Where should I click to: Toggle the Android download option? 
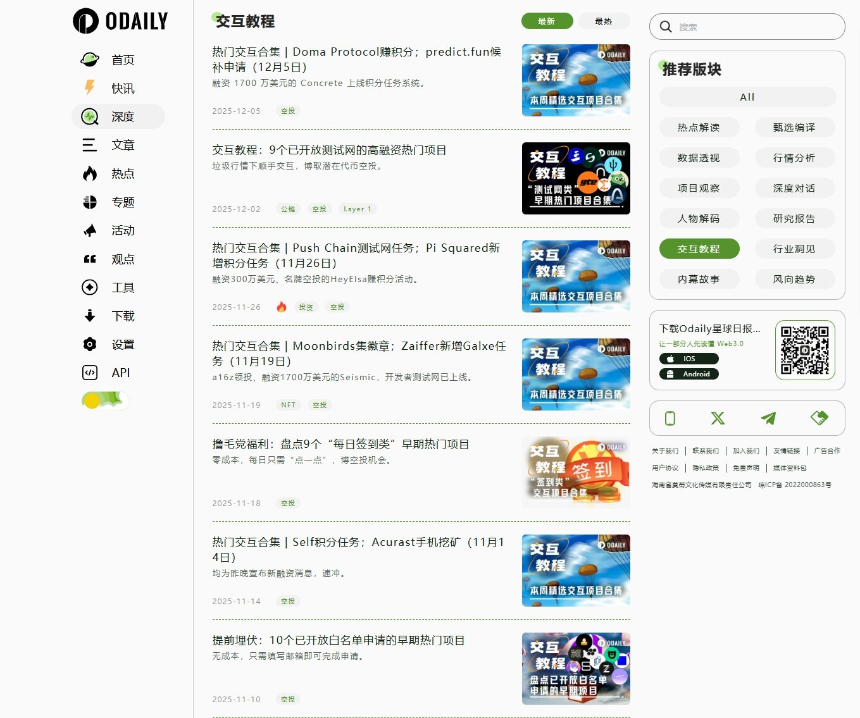click(687, 374)
